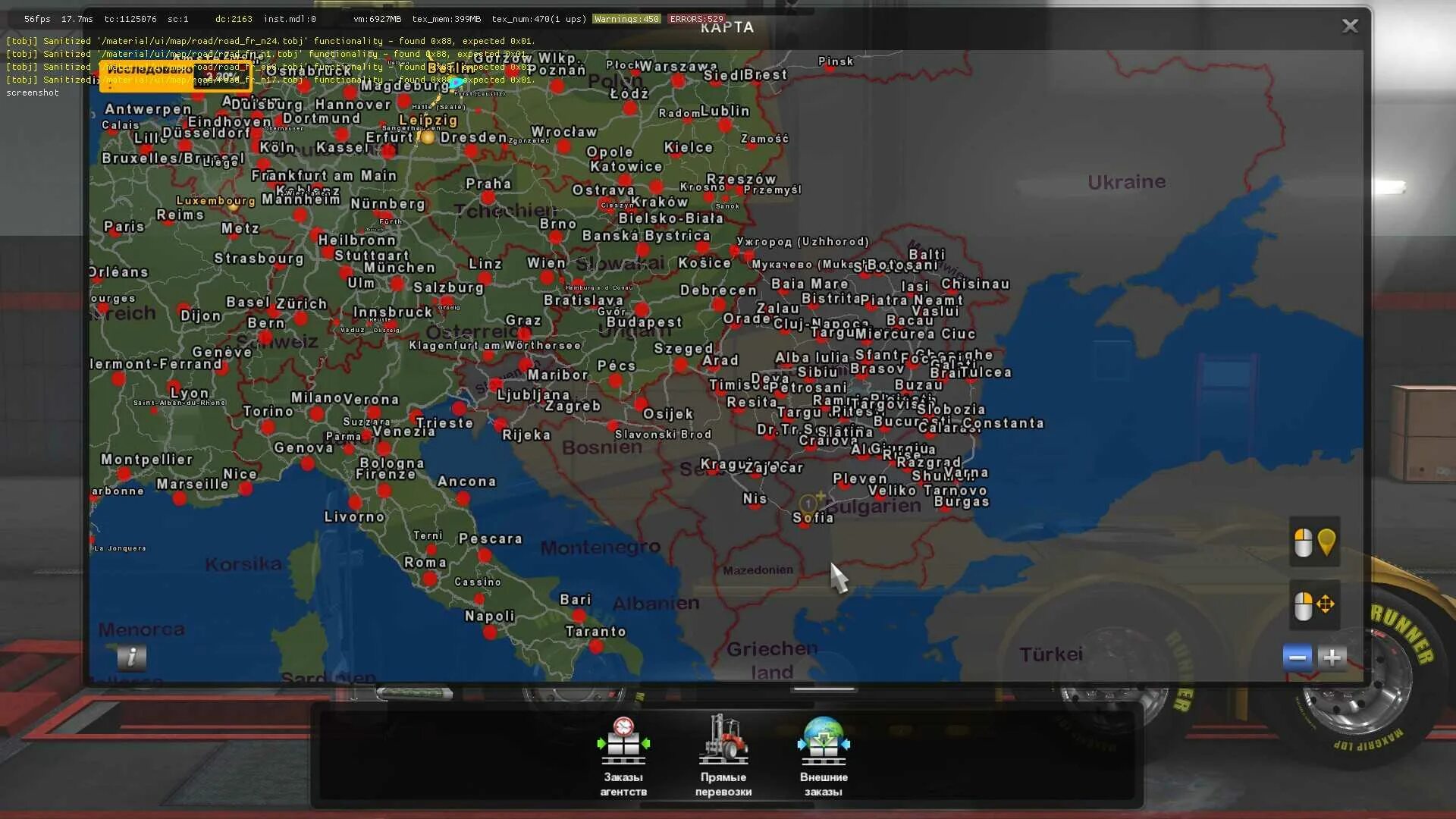
Task: Click the Warnings:450 console indicator
Action: pyautogui.click(x=626, y=19)
